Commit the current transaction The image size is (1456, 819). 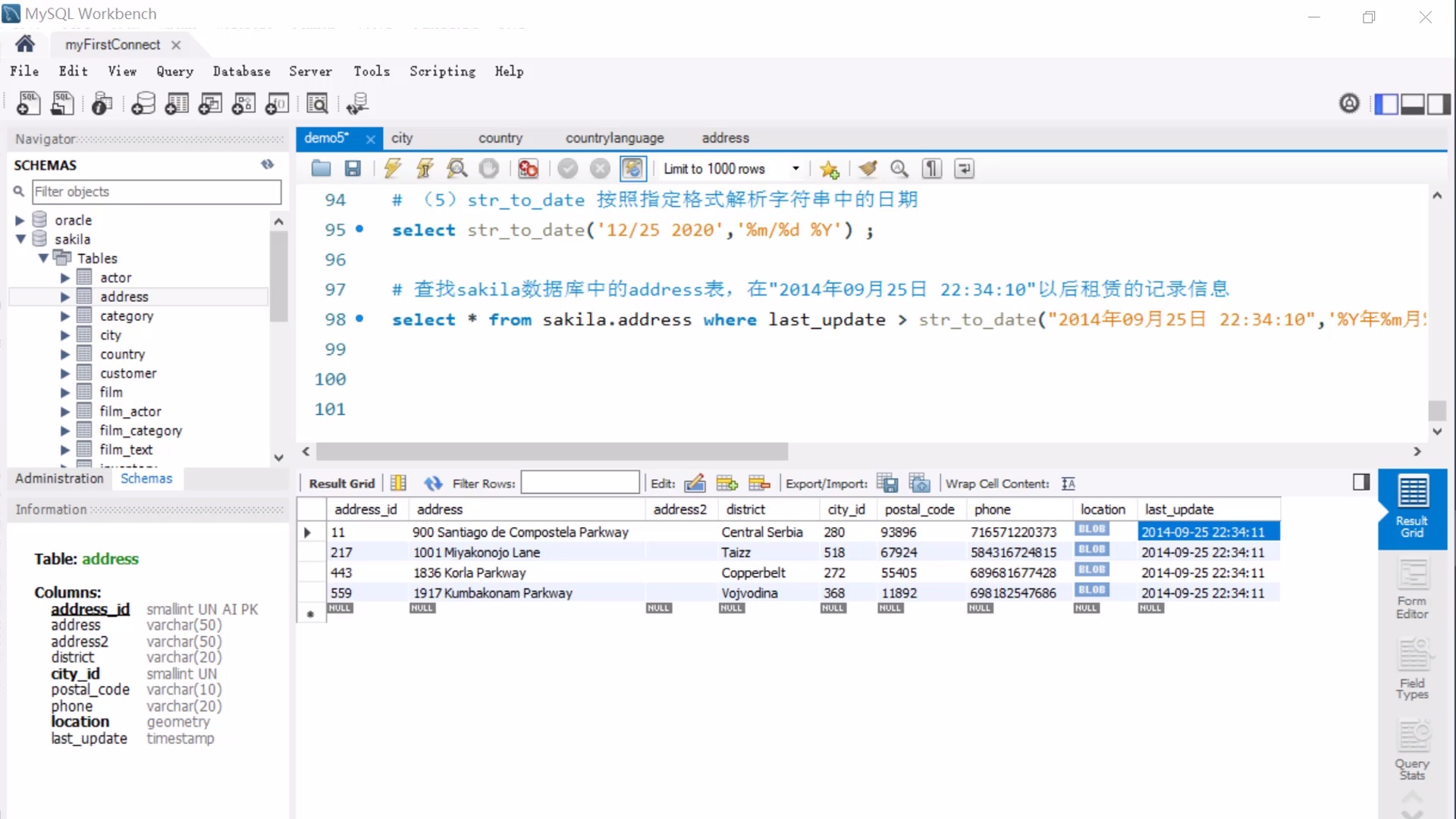pyautogui.click(x=568, y=168)
